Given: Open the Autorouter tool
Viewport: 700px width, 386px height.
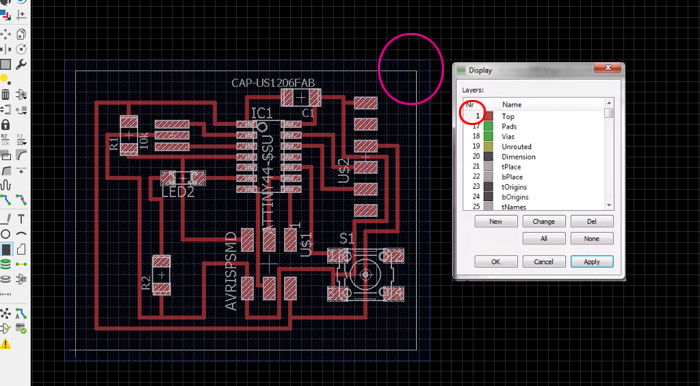Looking at the screenshot, I should (x=21, y=313).
